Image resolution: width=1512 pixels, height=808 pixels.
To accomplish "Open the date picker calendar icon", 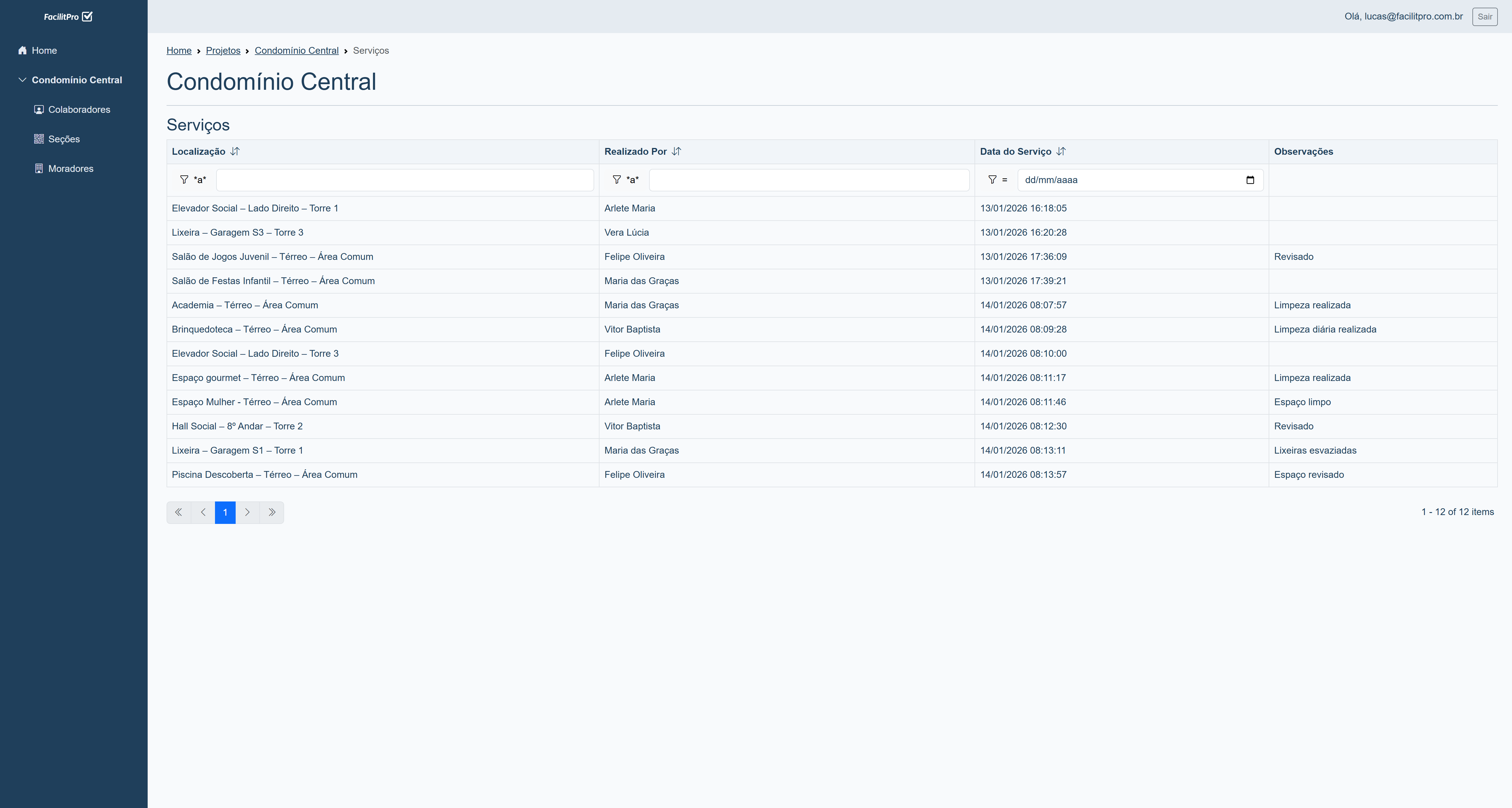I will coord(1250,180).
